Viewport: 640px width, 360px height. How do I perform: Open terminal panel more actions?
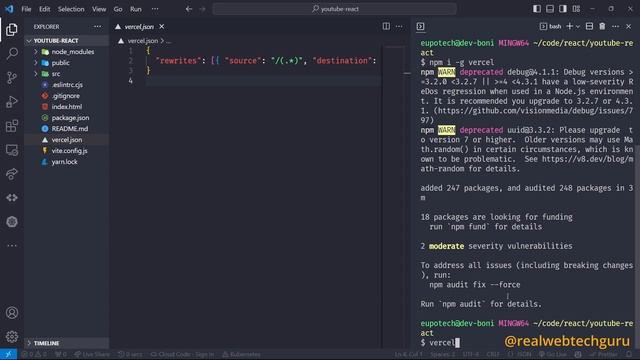616,27
